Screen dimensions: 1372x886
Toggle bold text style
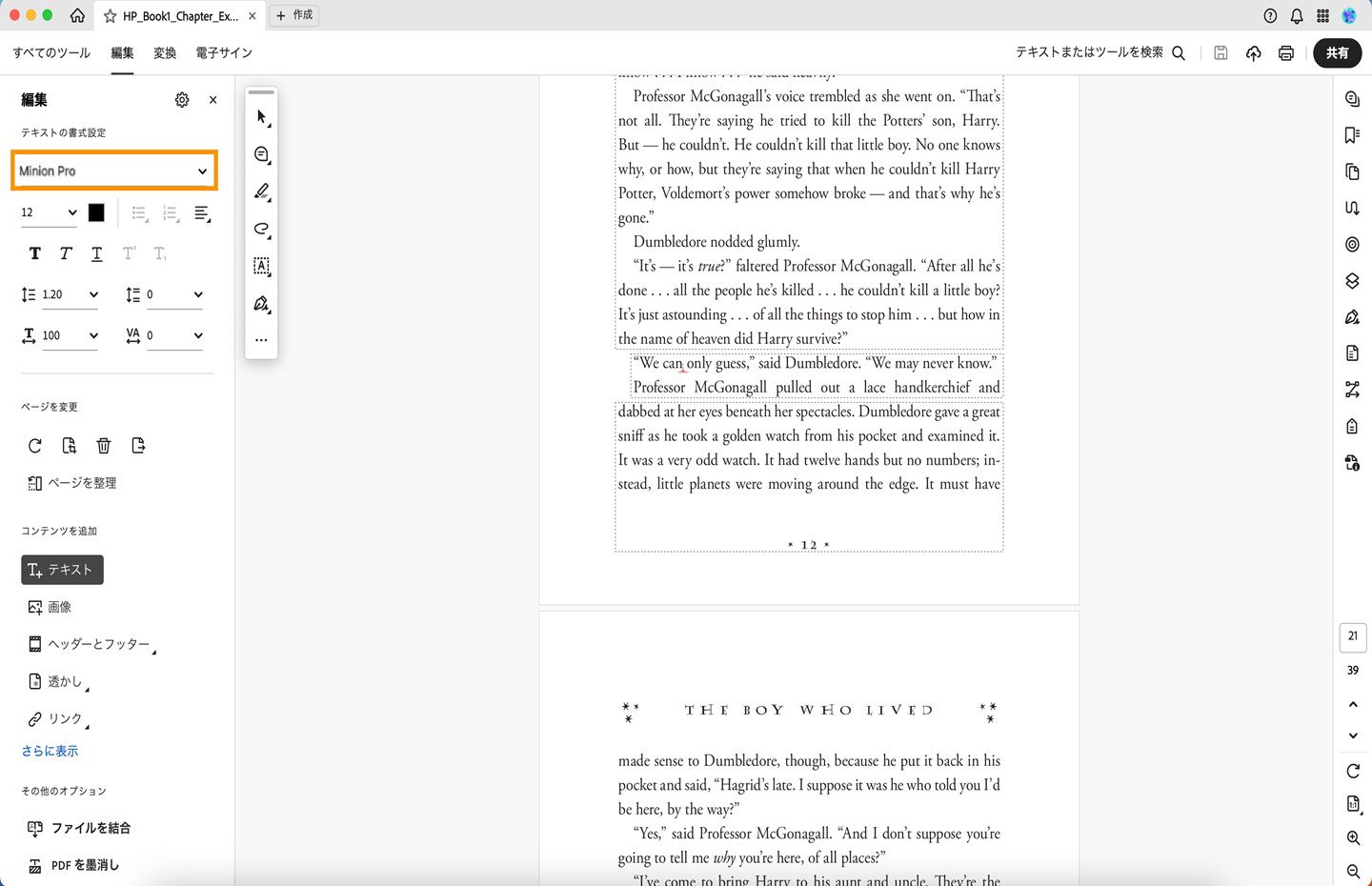tap(35, 253)
